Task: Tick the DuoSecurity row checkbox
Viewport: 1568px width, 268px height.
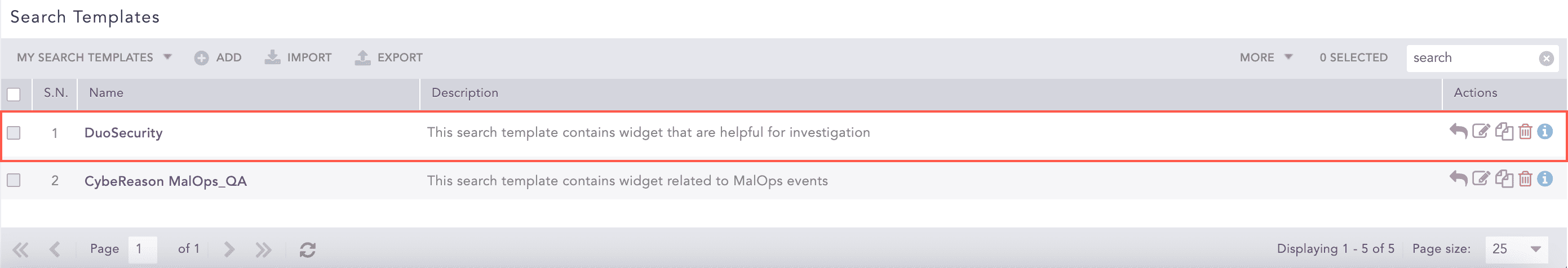Action: pos(14,132)
